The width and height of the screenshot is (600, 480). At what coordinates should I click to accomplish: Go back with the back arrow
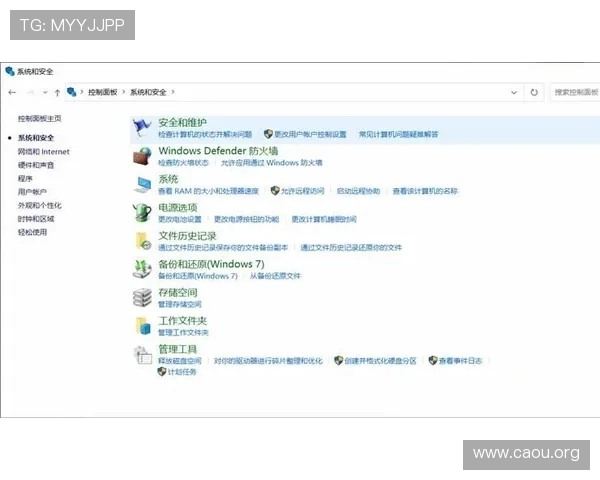[12, 92]
